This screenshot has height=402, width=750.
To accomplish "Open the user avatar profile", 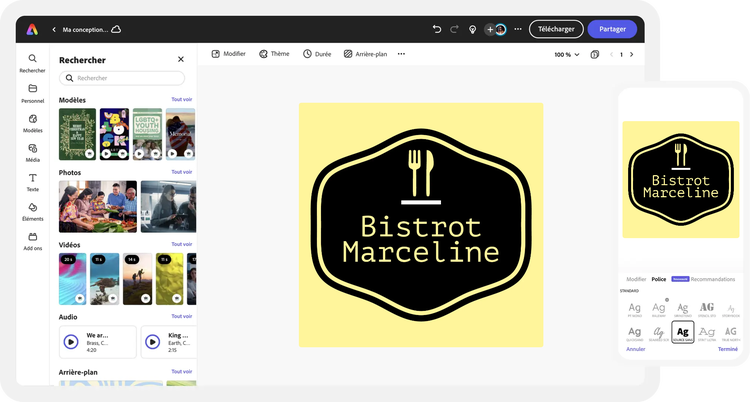I will click(501, 30).
